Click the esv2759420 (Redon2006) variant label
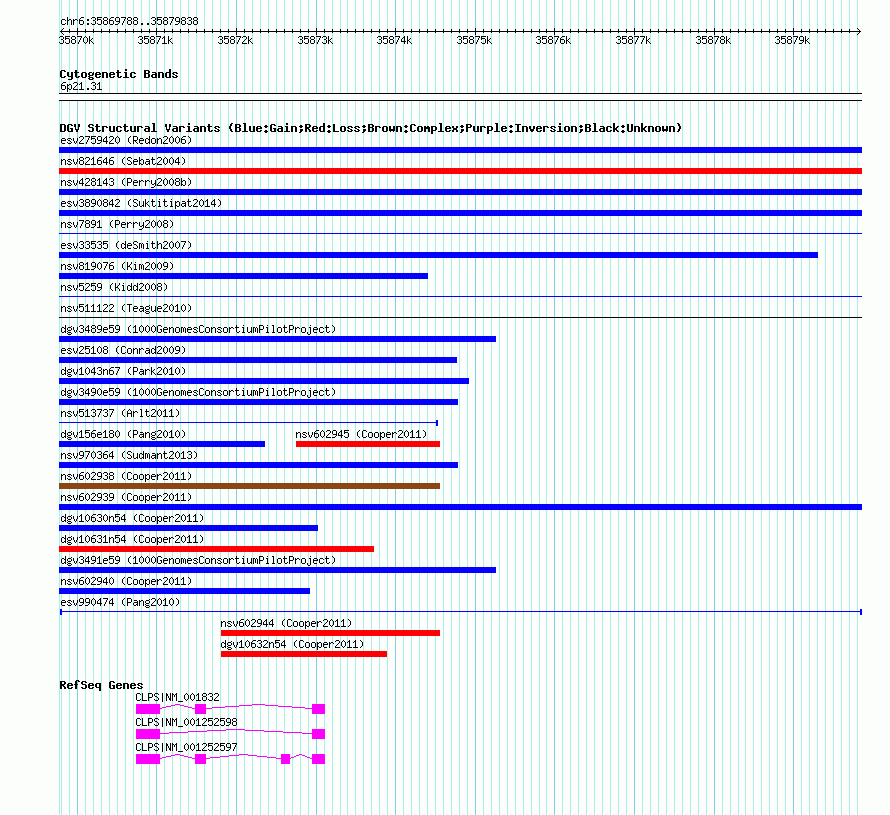This screenshot has height=815, width=890. [126, 140]
